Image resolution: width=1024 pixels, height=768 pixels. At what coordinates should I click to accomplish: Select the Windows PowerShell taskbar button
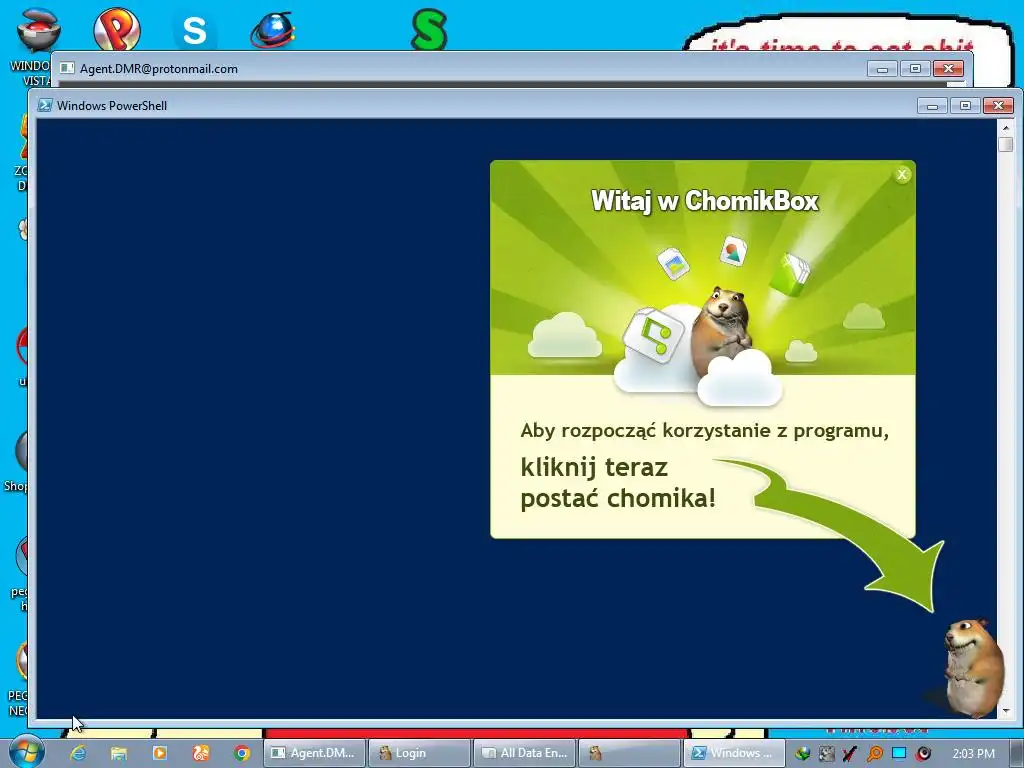pyautogui.click(x=734, y=753)
